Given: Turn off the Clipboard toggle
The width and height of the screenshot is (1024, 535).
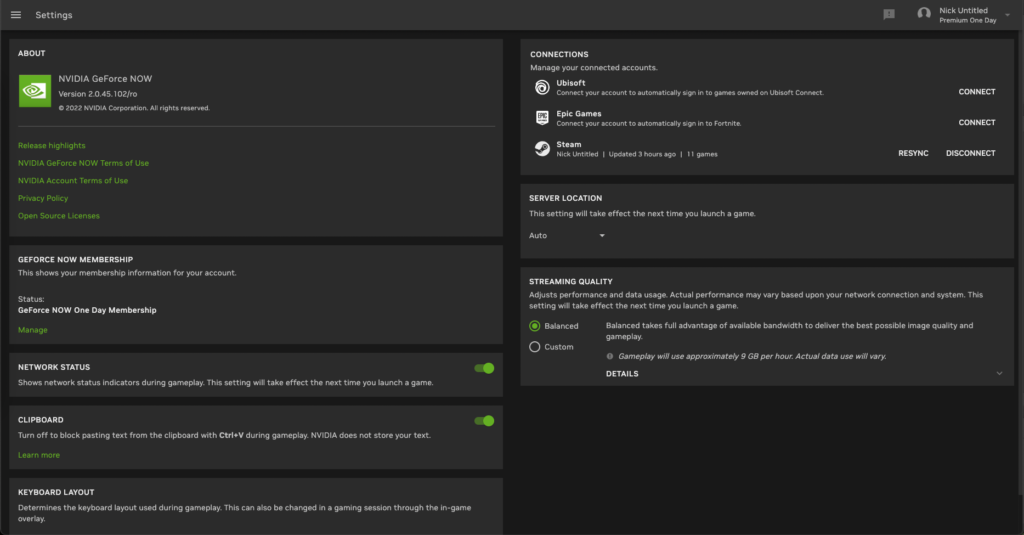Looking at the screenshot, I should pyautogui.click(x=484, y=421).
